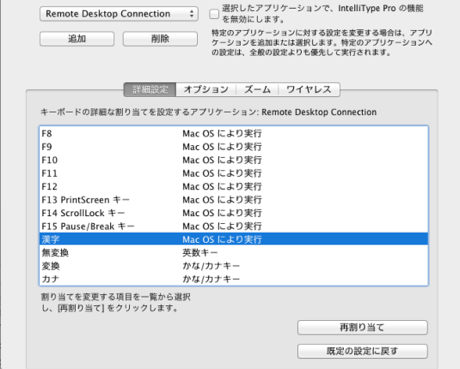Select the F8 row in the list
This screenshot has height=369, width=460.
pyautogui.click(x=234, y=134)
